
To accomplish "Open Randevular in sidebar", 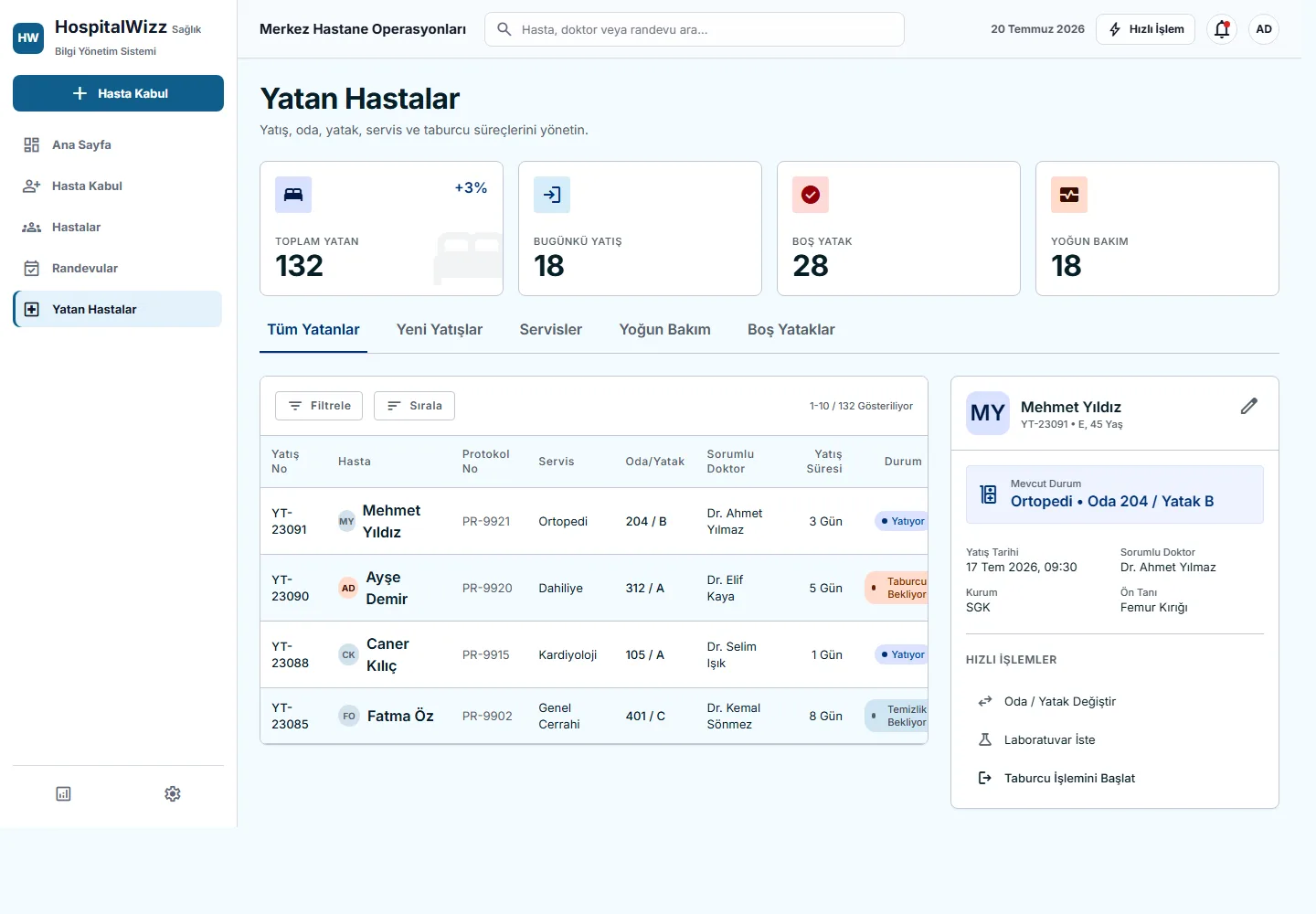I will 118,268.
